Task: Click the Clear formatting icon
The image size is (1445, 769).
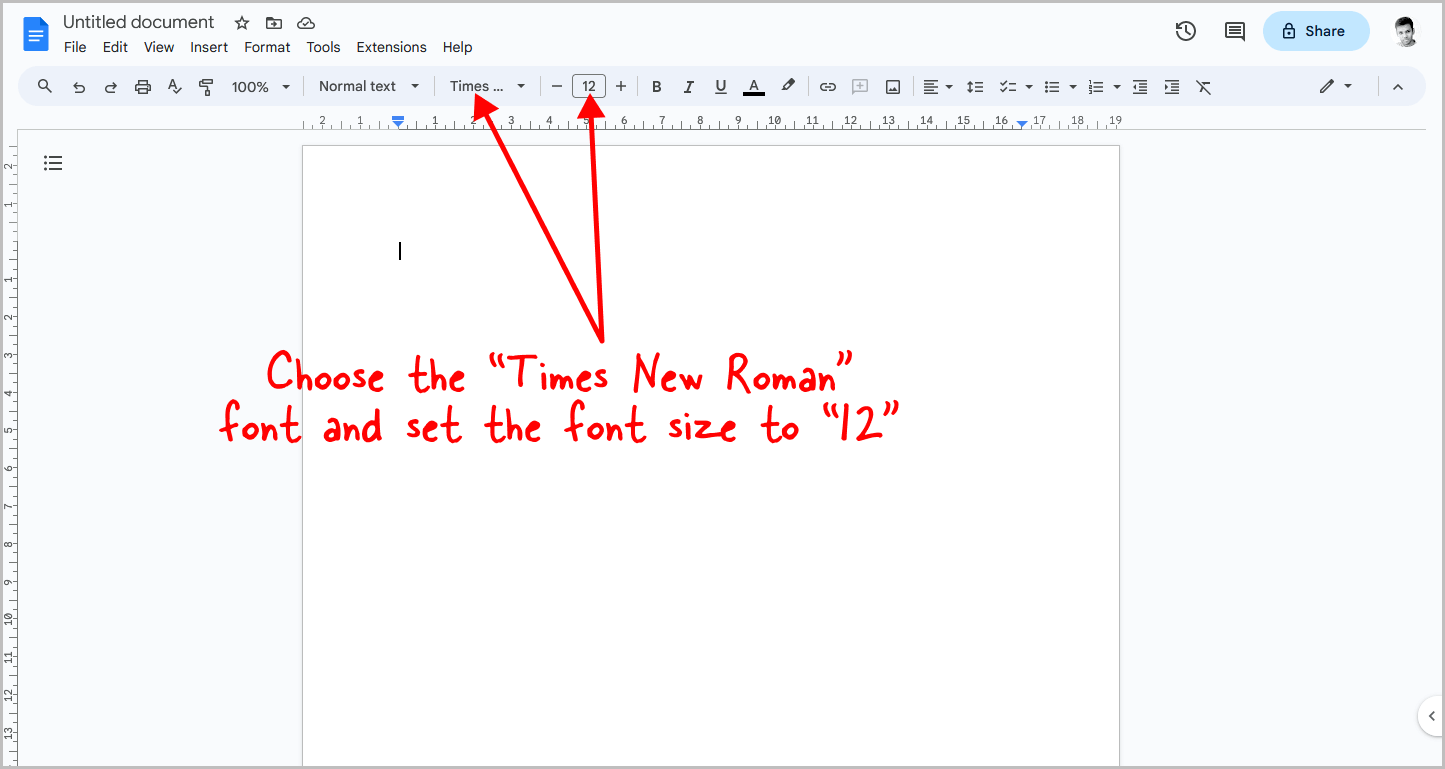Action: click(x=1204, y=86)
